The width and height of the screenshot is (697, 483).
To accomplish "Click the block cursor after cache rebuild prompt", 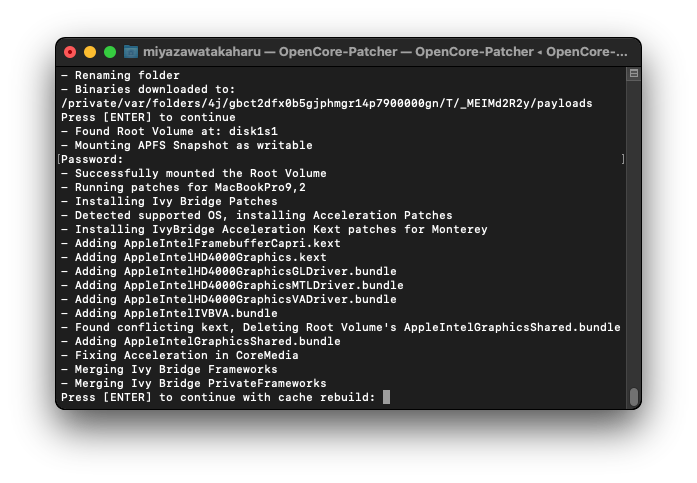I will pyautogui.click(x=386, y=397).
